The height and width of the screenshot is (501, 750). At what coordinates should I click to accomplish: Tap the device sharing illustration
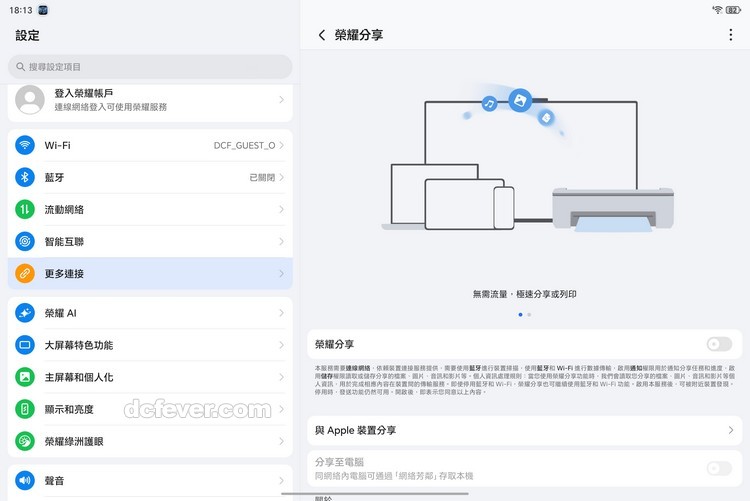click(528, 159)
